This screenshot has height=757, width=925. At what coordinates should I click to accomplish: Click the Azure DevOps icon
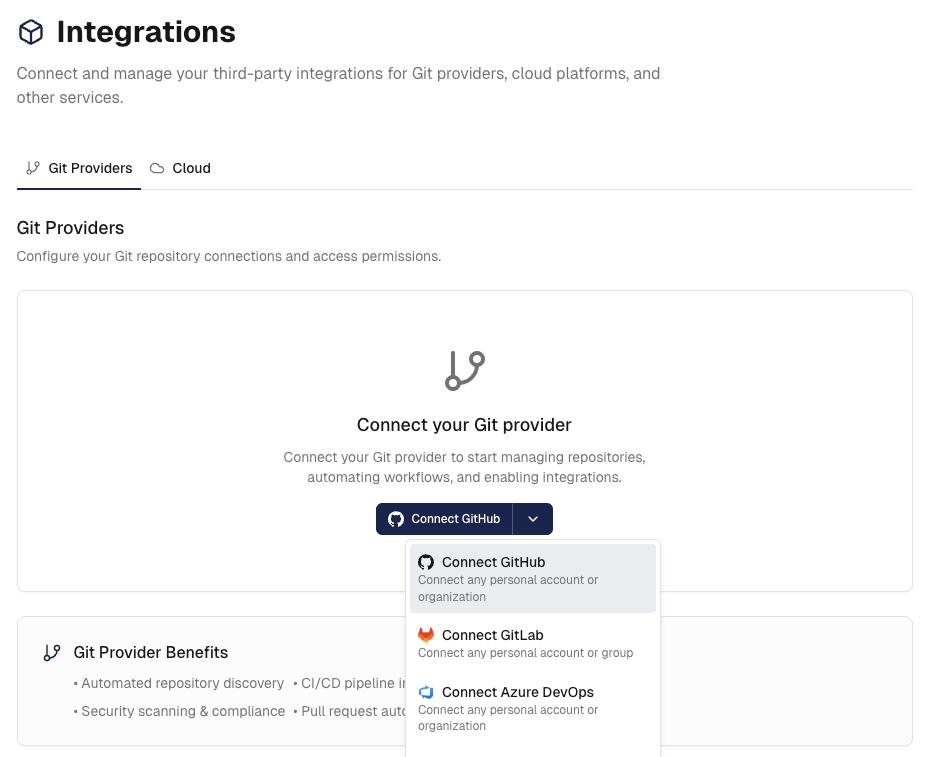coord(426,692)
